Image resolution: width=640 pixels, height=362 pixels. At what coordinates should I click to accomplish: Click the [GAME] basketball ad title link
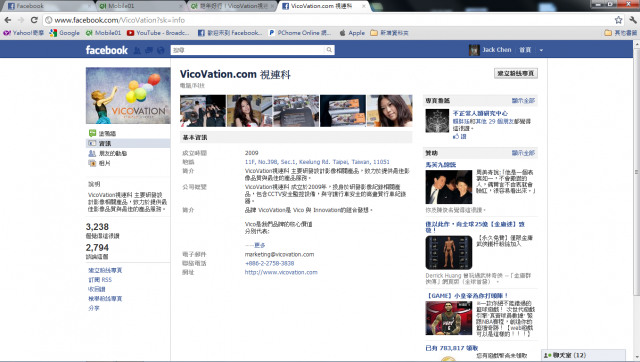tap(467, 295)
